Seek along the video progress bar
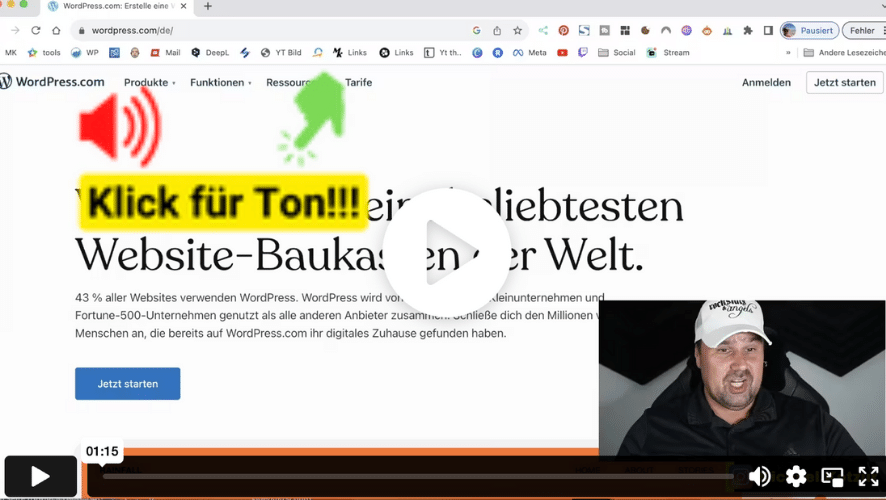886x500 pixels. point(418,476)
